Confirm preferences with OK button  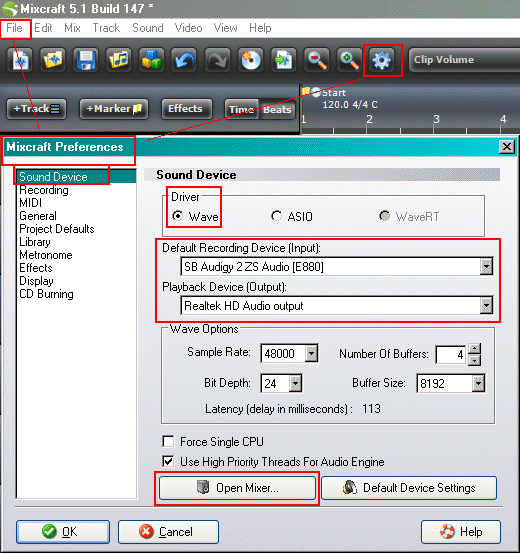(x=63, y=531)
